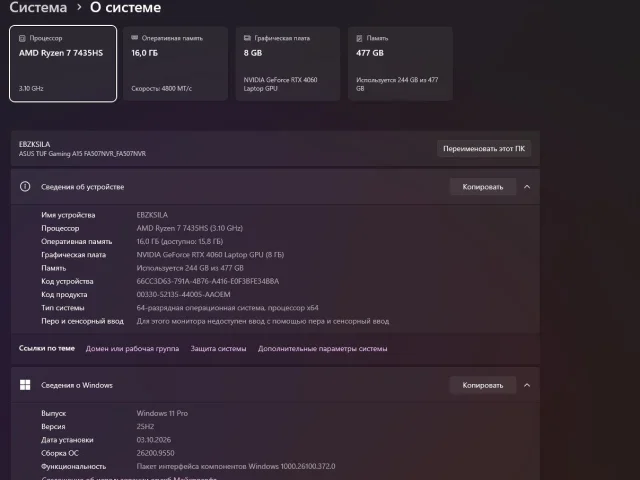Select device ID 66CC3D63-791A value
The width and height of the screenshot is (640, 480).
208,281
